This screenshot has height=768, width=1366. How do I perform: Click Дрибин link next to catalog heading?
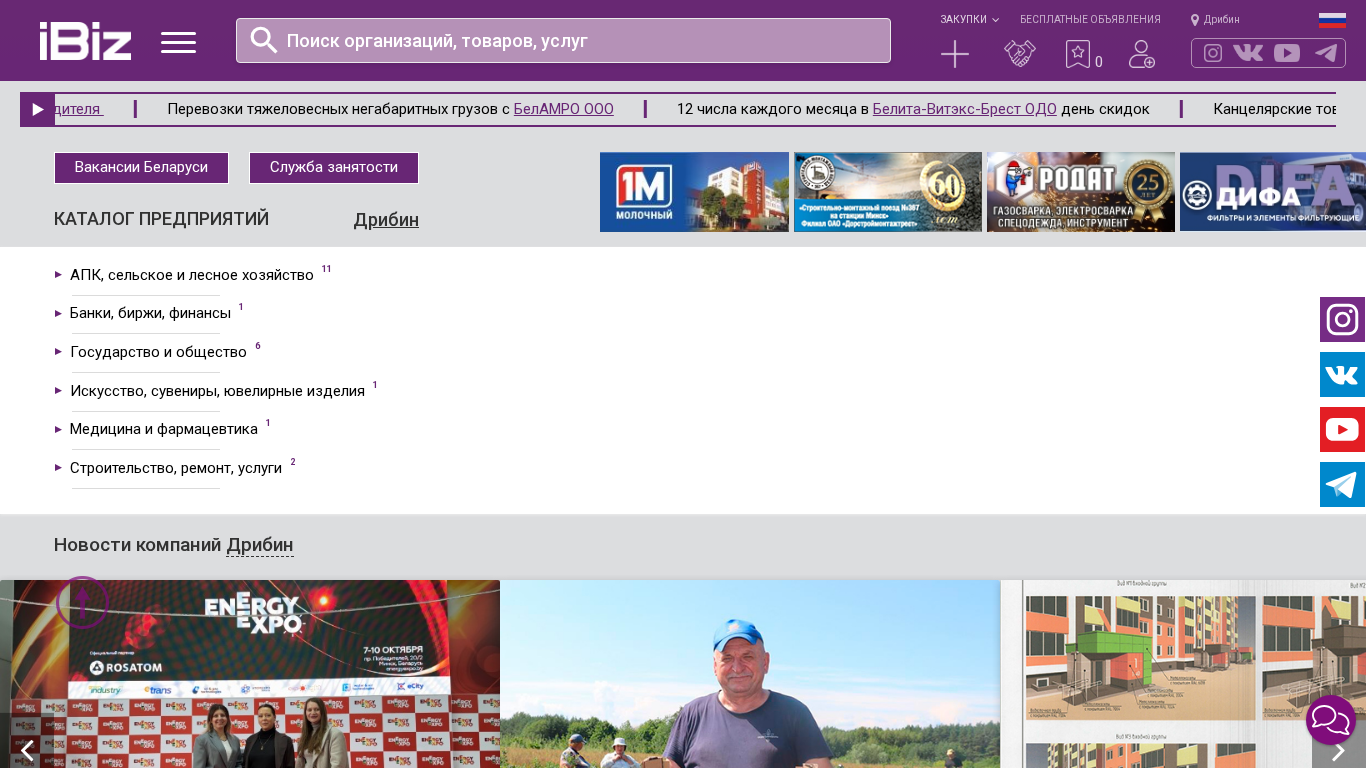point(386,220)
